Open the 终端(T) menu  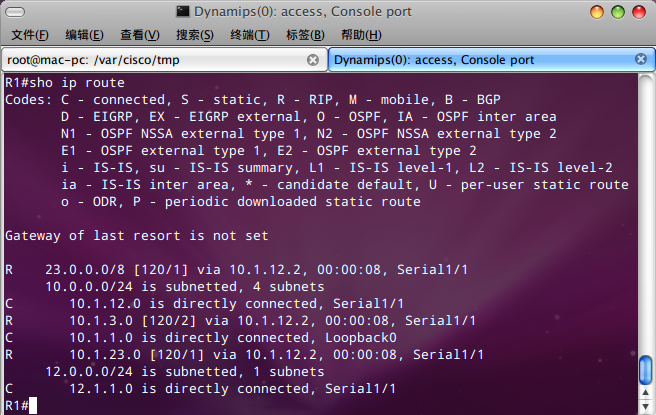point(250,35)
